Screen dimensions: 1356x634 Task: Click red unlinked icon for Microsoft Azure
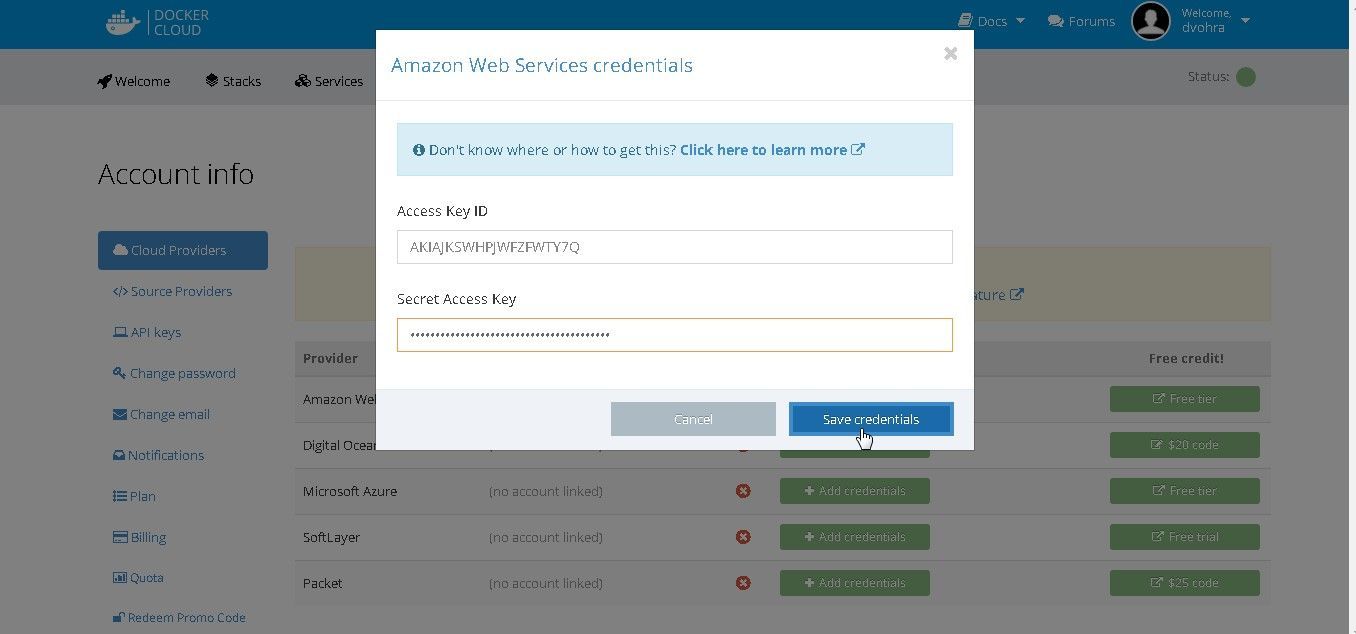click(743, 491)
